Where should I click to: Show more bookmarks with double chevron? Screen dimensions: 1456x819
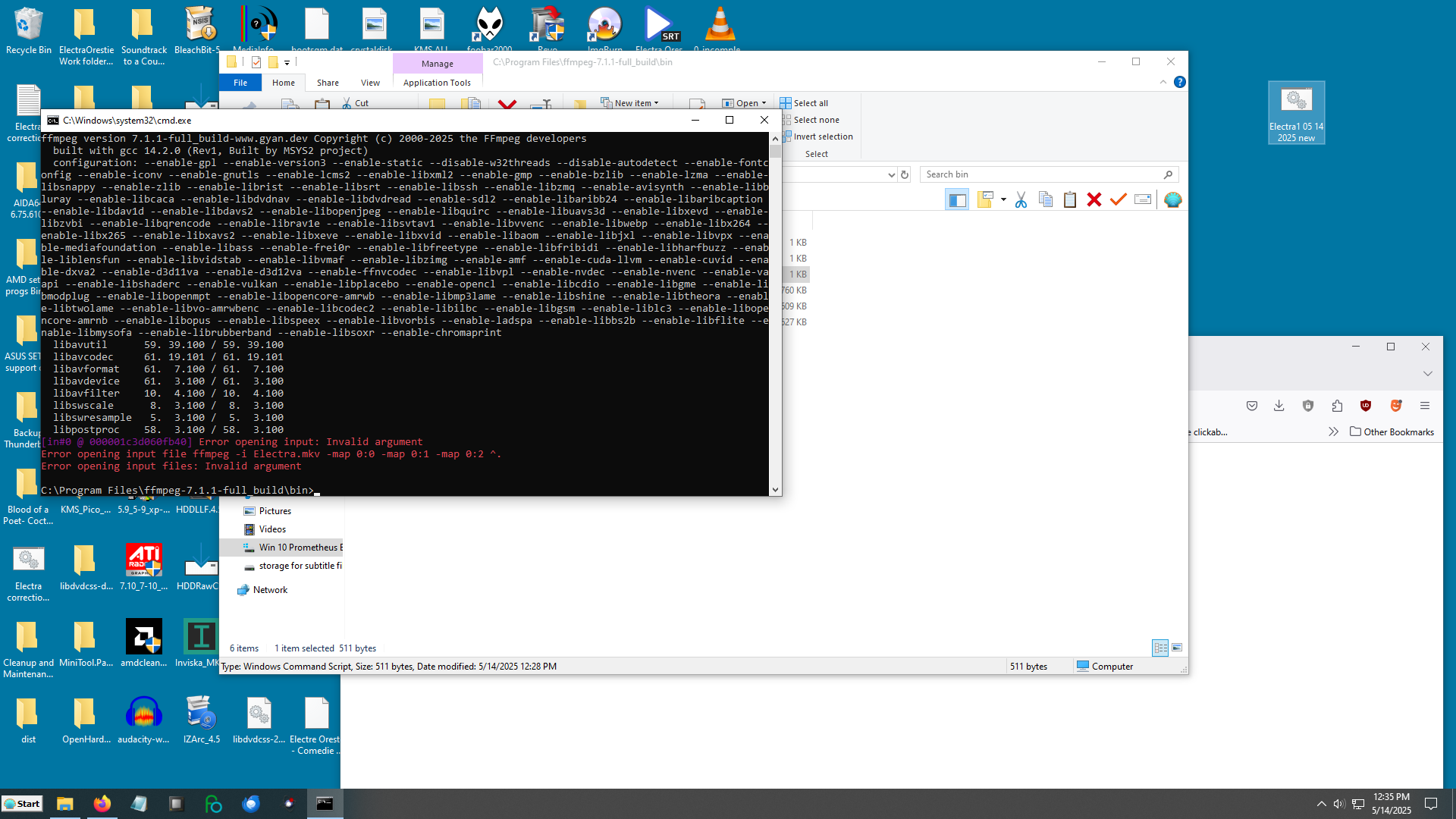coord(1334,431)
